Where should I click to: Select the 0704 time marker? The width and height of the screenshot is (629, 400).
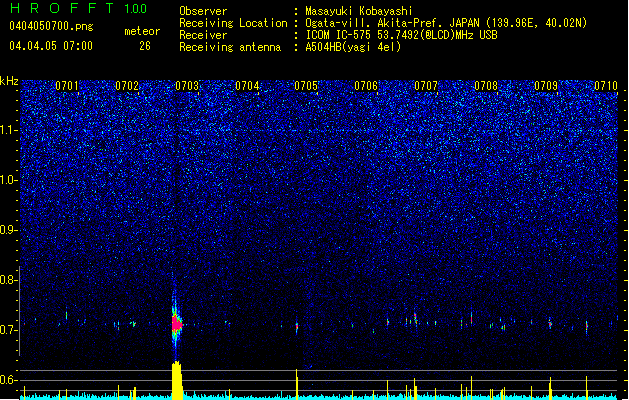coord(247,86)
